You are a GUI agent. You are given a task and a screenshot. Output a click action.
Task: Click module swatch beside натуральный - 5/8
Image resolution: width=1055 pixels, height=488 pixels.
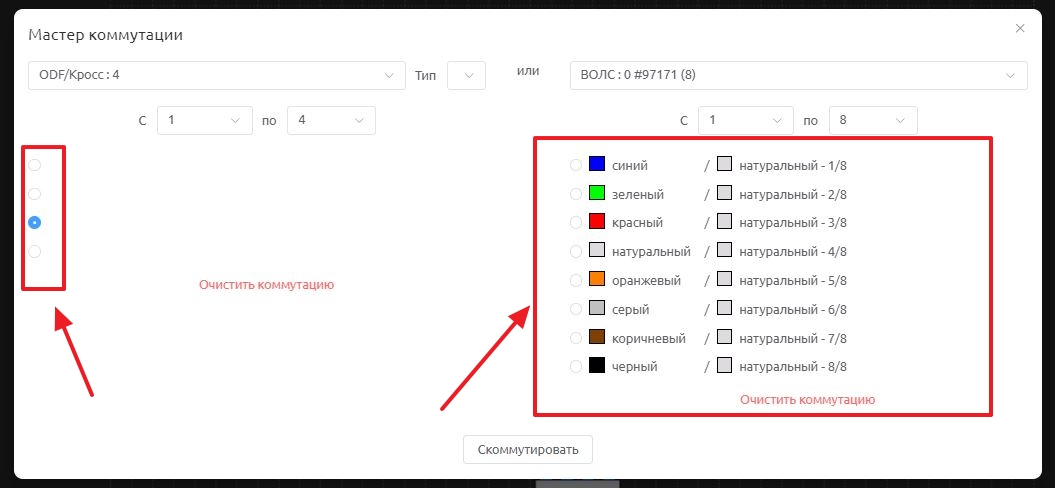[724, 279]
